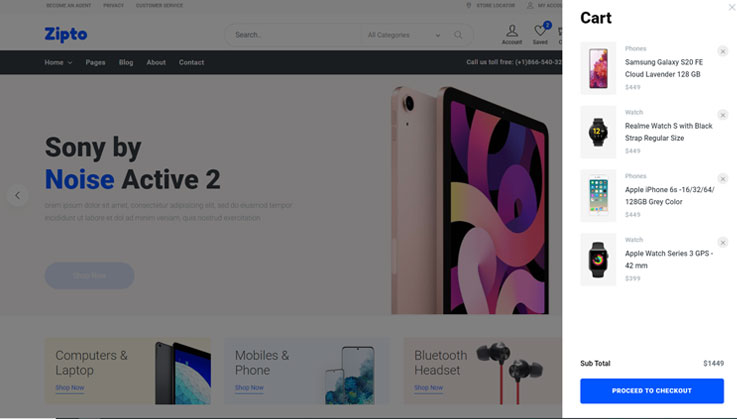Click Shop Now under Mobiles & Phone
Screen dimensions: 737x419
[x=249, y=388]
